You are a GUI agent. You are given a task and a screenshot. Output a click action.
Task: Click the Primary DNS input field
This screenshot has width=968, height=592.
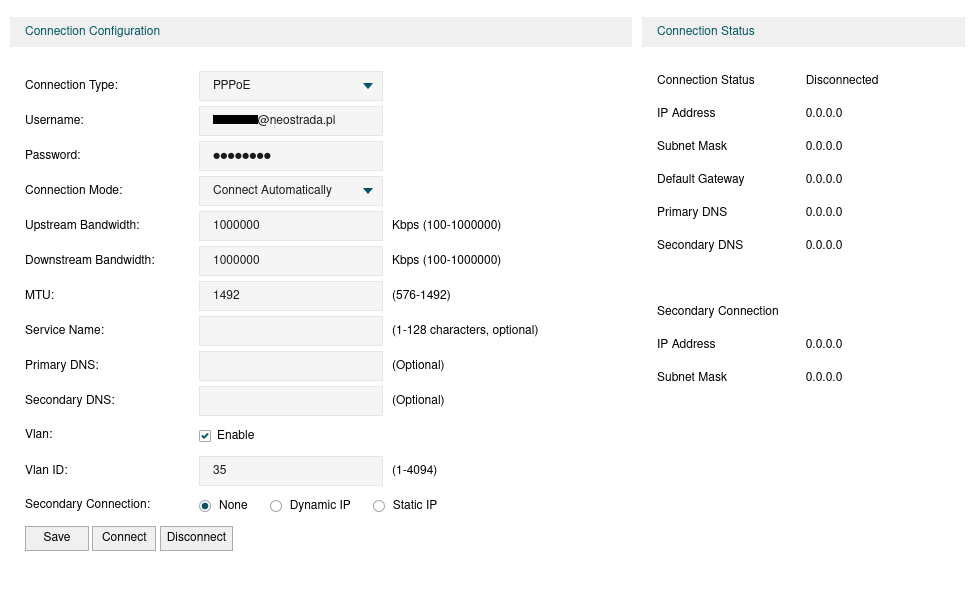tap(290, 365)
